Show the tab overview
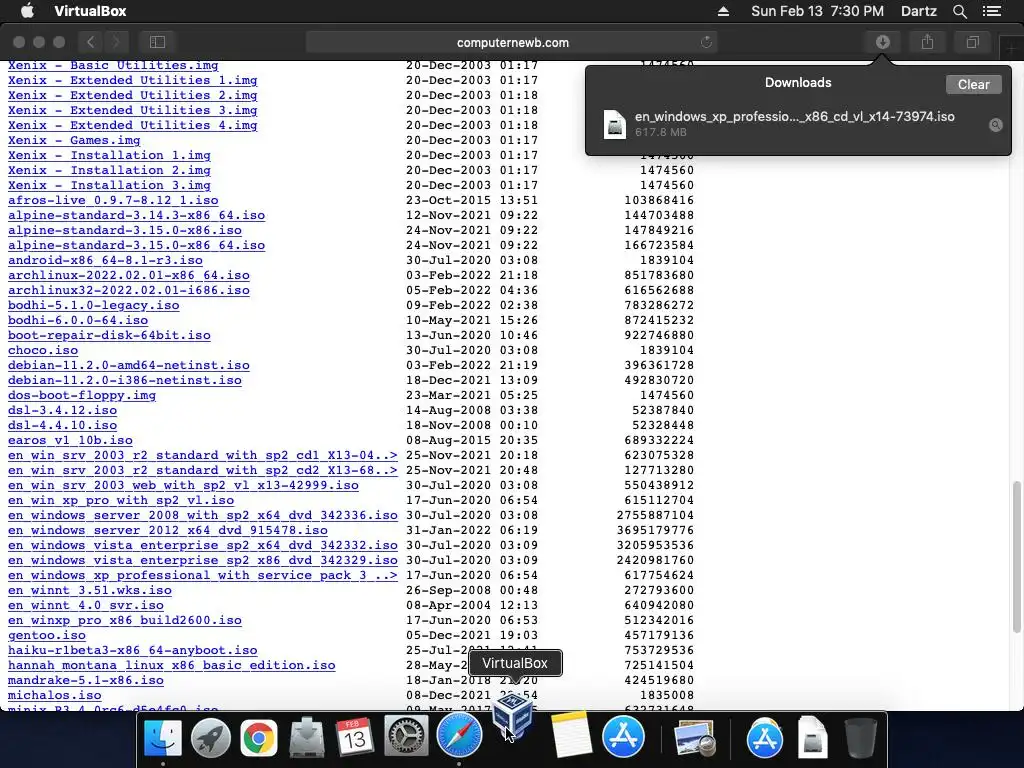This screenshot has width=1024, height=768. (972, 42)
